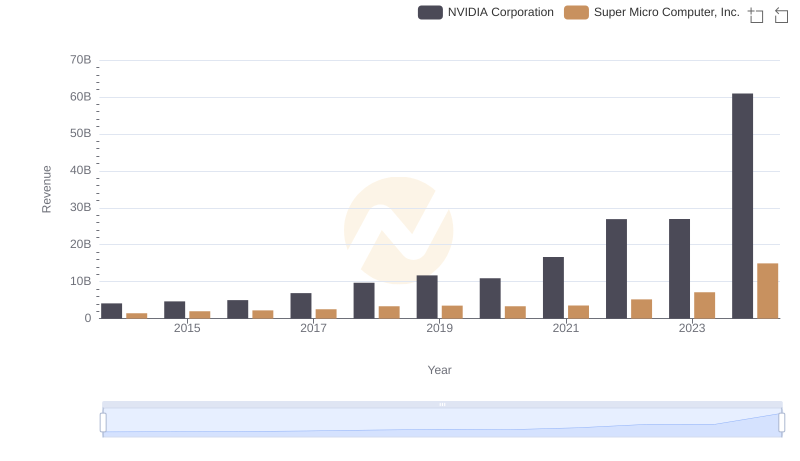800x461 pixels.
Task: Click the NVIDIA bar above 2021
Action: point(553,288)
